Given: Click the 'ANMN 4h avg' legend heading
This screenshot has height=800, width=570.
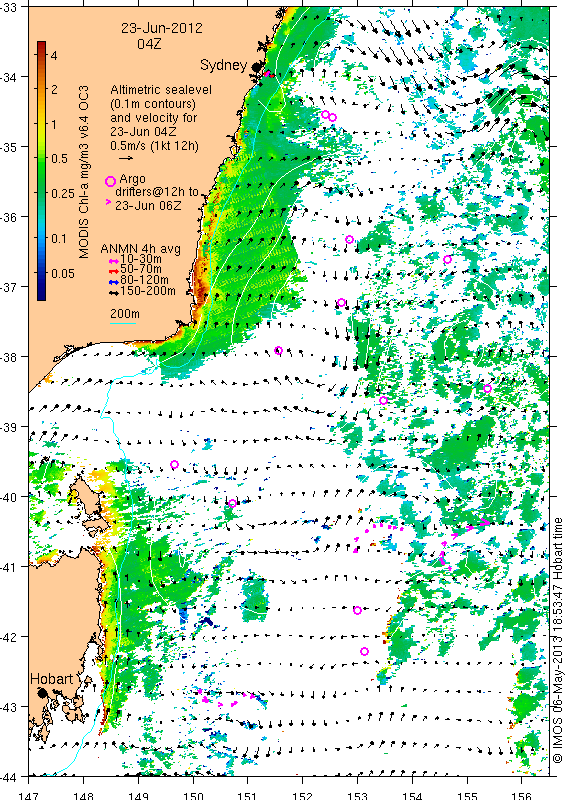Looking at the screenshot, I should click(140, 249).
